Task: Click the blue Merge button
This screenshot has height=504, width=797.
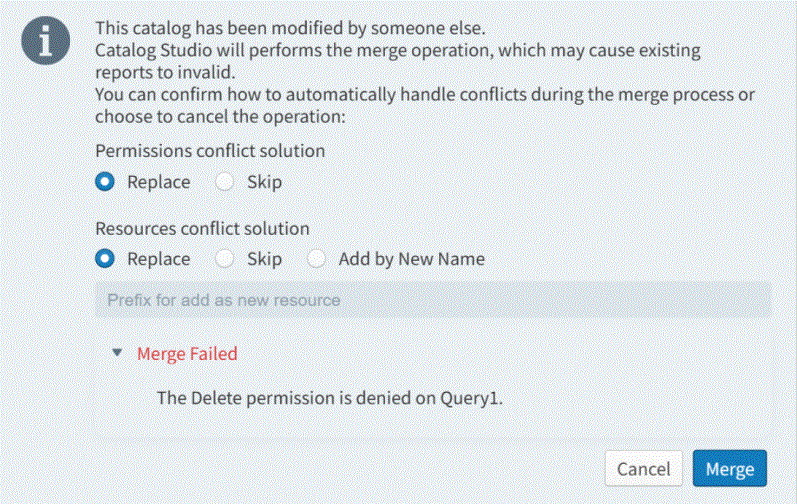Action: click(729, 468)
